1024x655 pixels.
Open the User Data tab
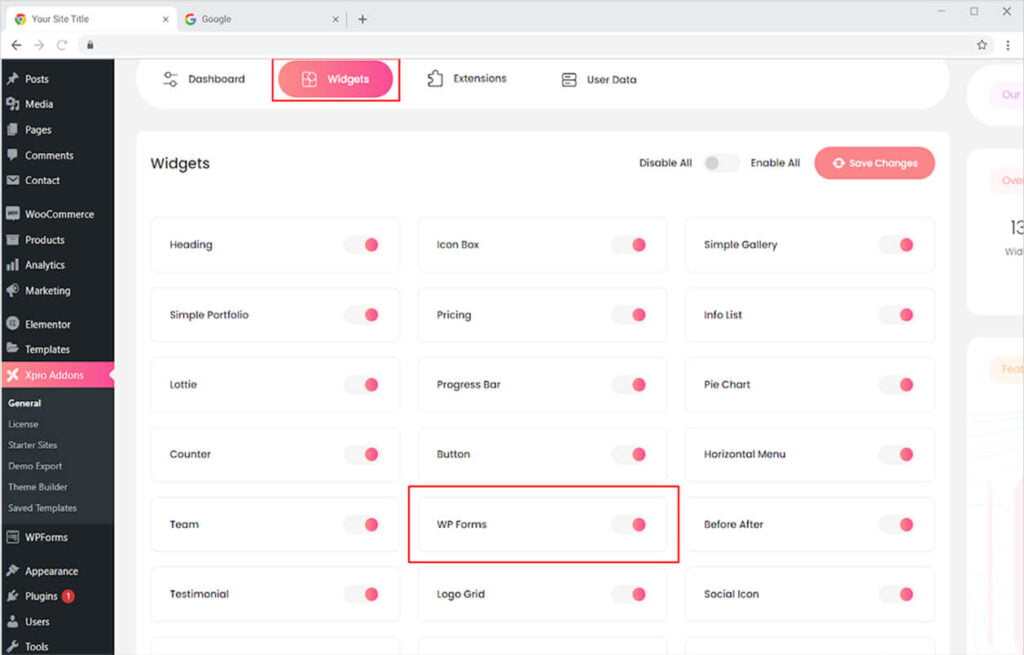599,80
